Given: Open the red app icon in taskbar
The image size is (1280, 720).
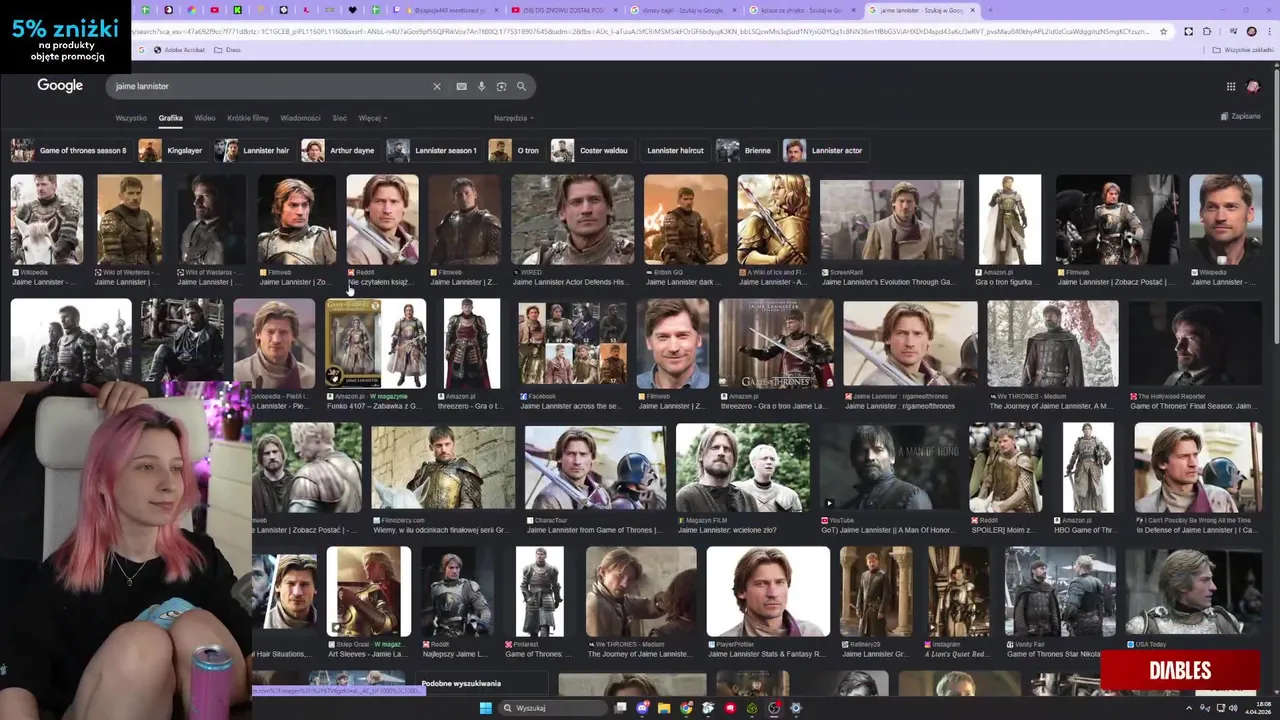Looking at the screenshot, I should coord(730,708).
